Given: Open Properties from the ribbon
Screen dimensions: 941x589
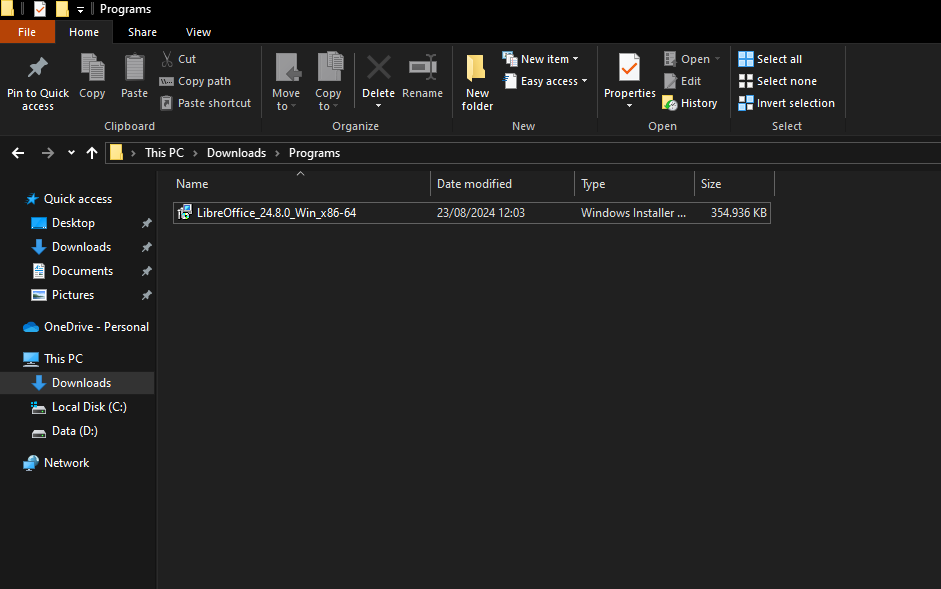Looking at the screenshot, I should pyautogui.click(x=629, y=72).
